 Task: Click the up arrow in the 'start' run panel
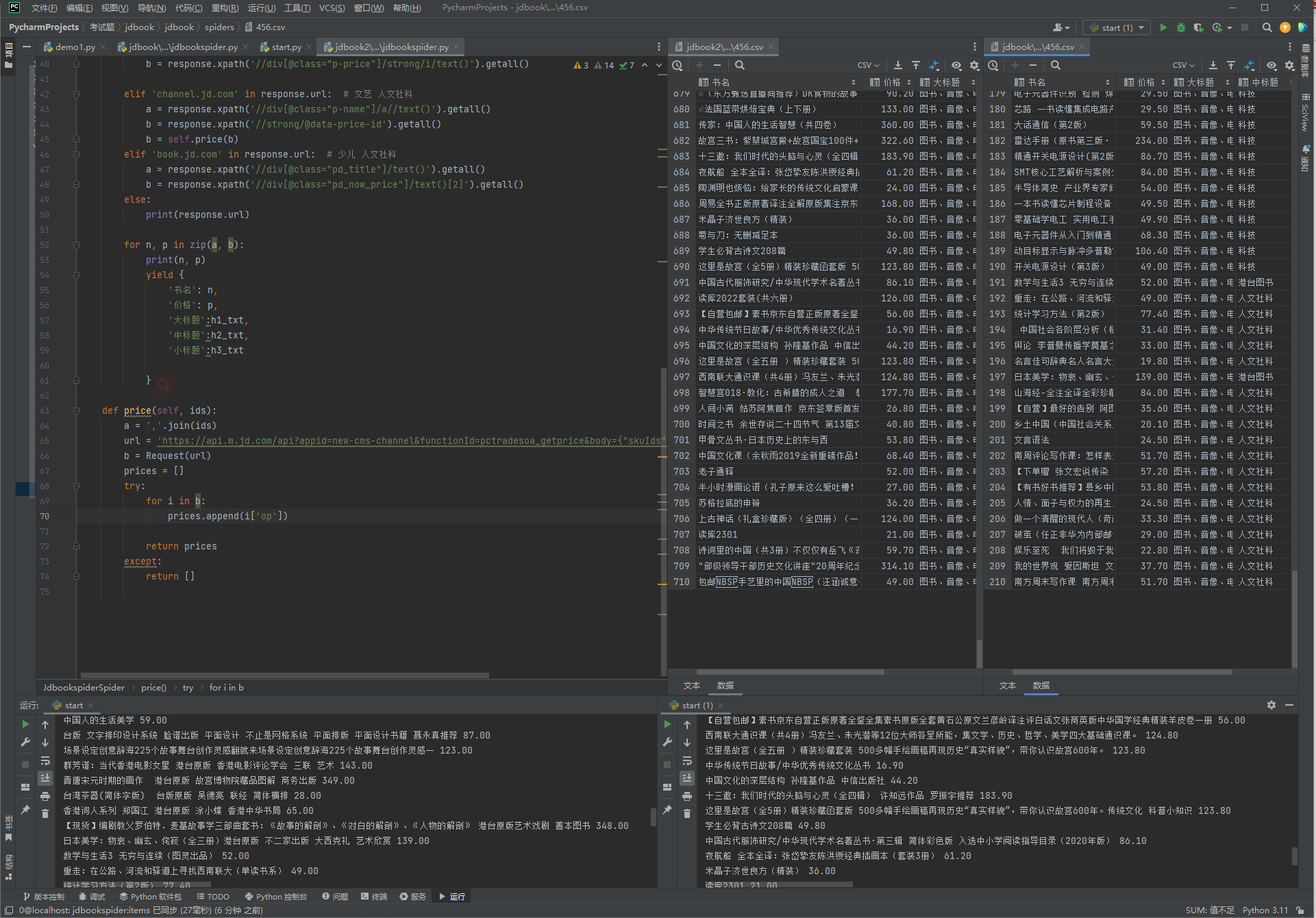(x=45, y=724)
